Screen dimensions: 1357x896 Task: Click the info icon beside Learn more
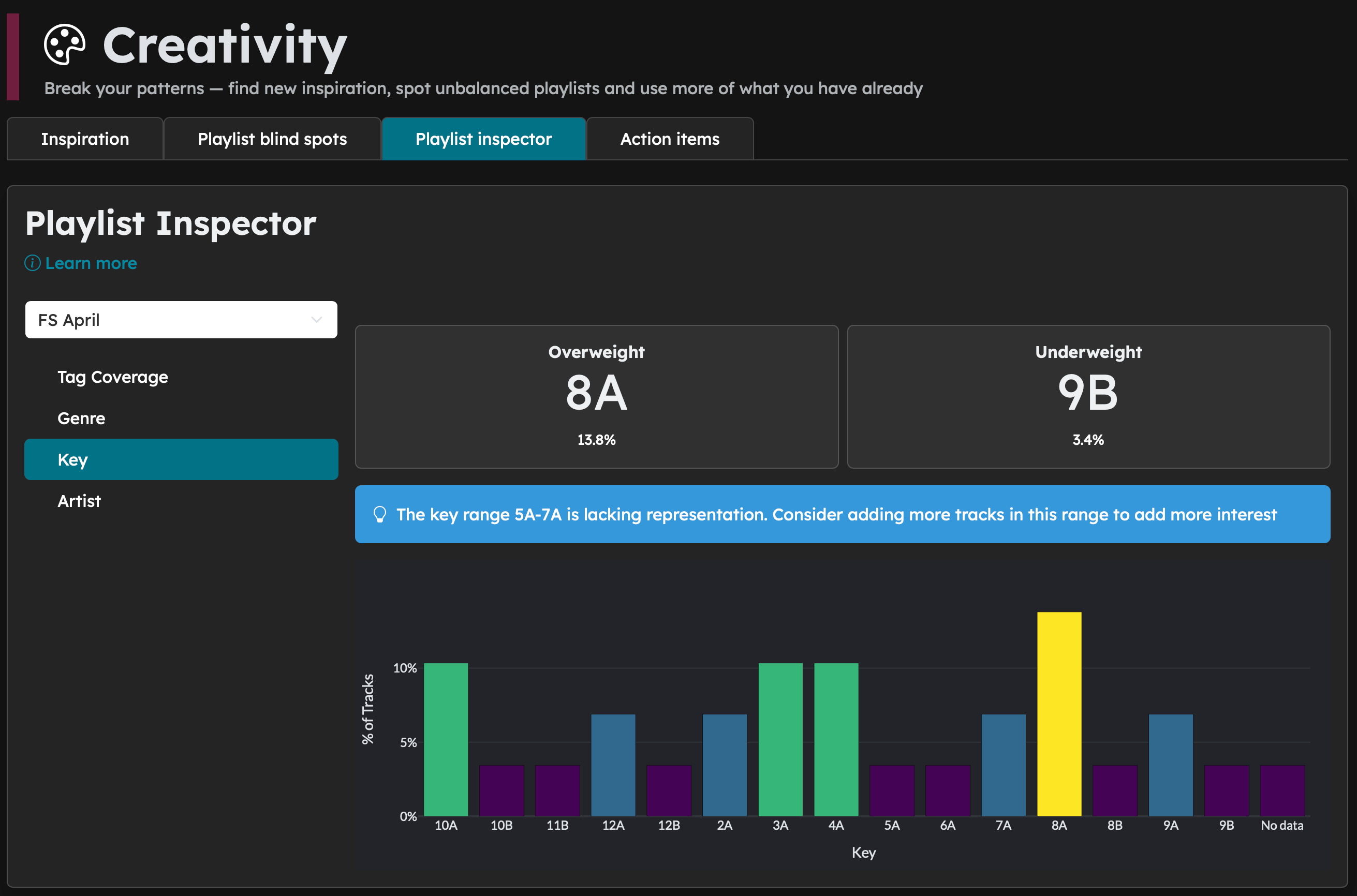point(33,263)
